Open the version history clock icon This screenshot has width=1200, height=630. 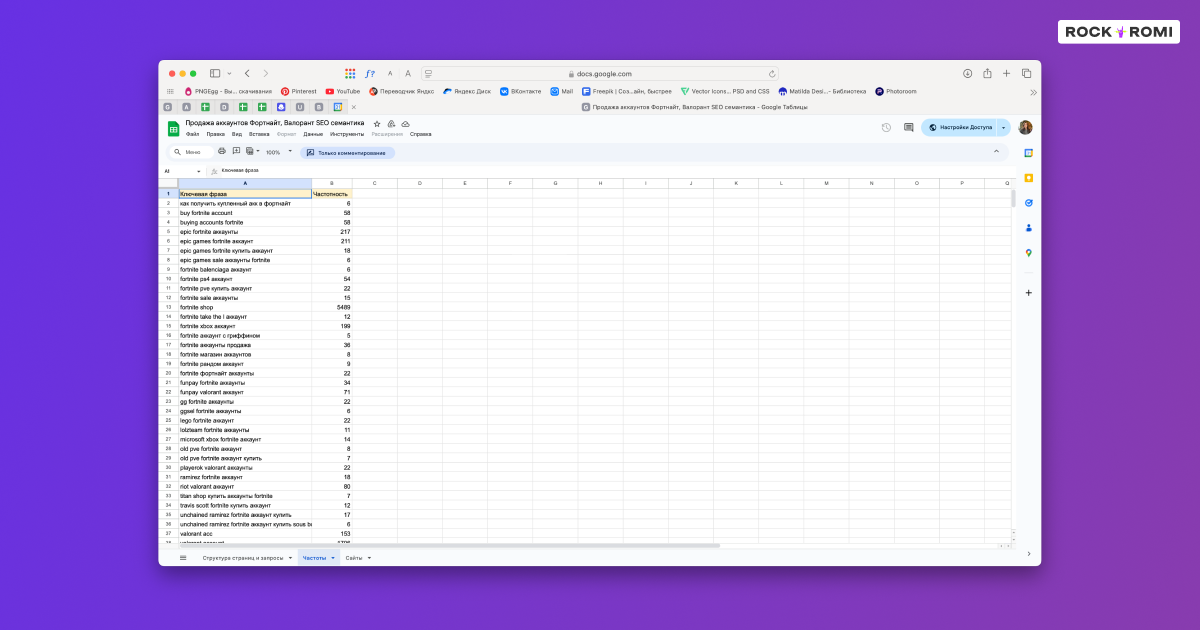(x=886, y=127)
